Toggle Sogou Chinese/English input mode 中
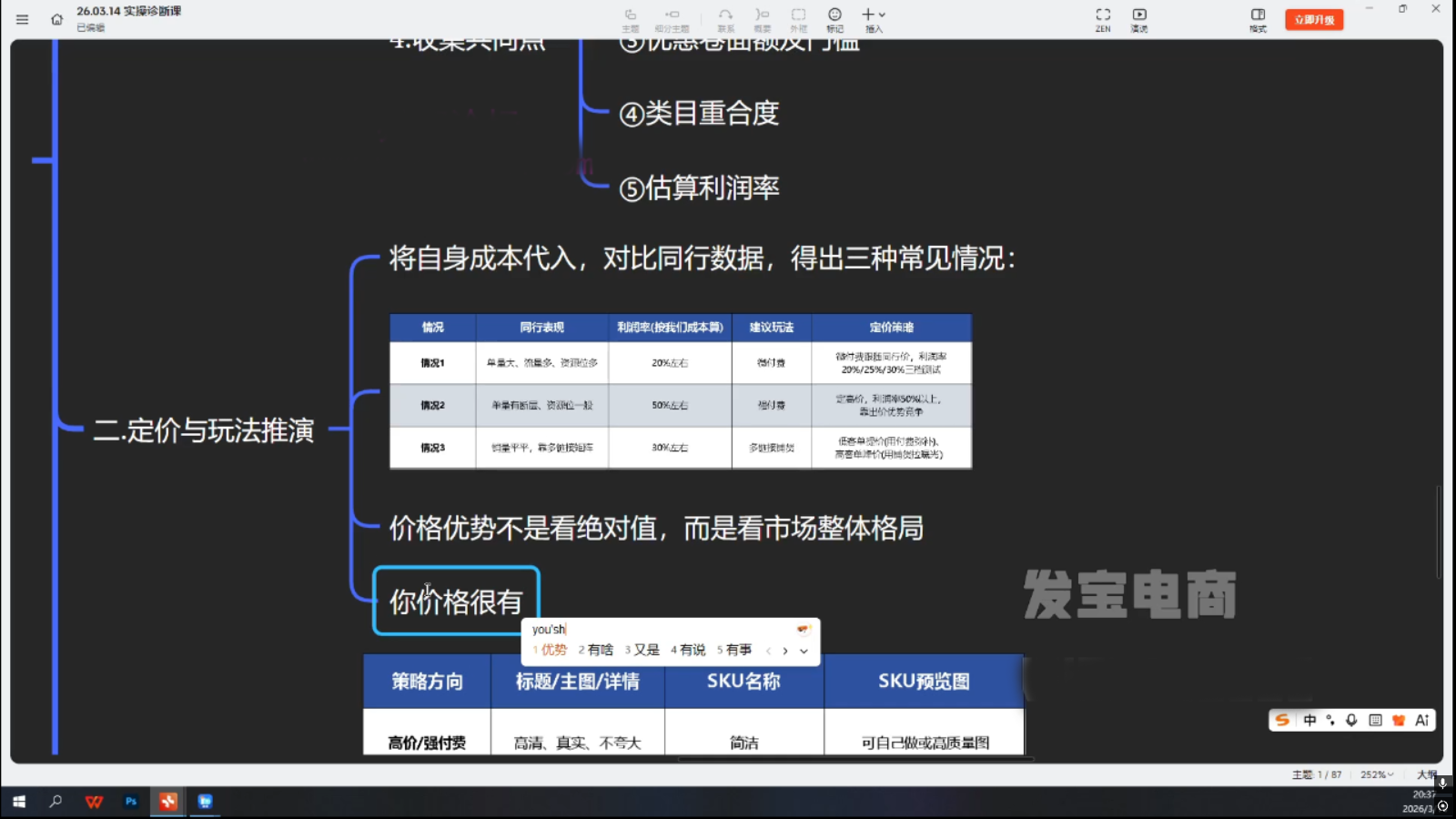This screenshot has height=819, width=1456. [x=1309, y=720]
